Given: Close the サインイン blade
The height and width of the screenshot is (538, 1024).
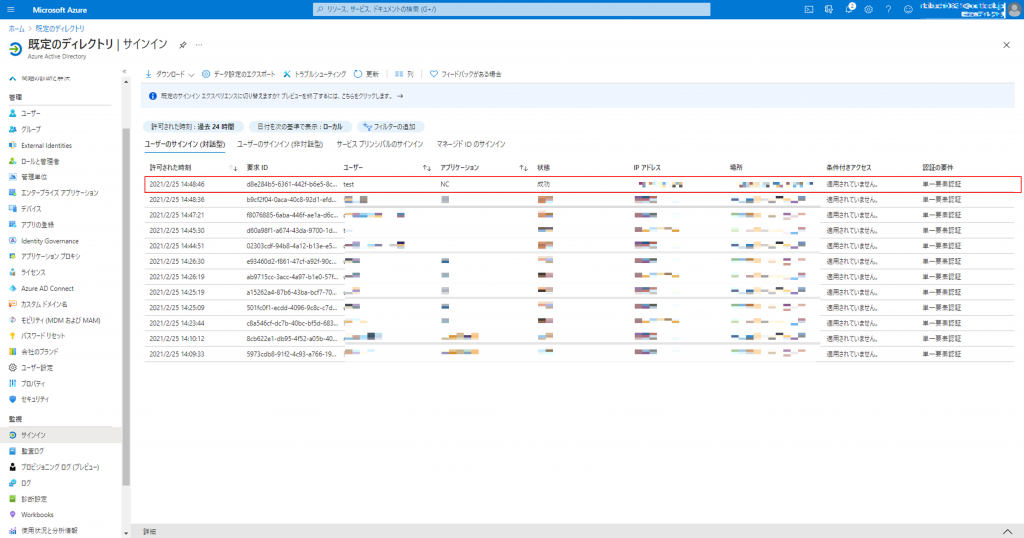Looking at the screenshot, I should pos(1006,45).
